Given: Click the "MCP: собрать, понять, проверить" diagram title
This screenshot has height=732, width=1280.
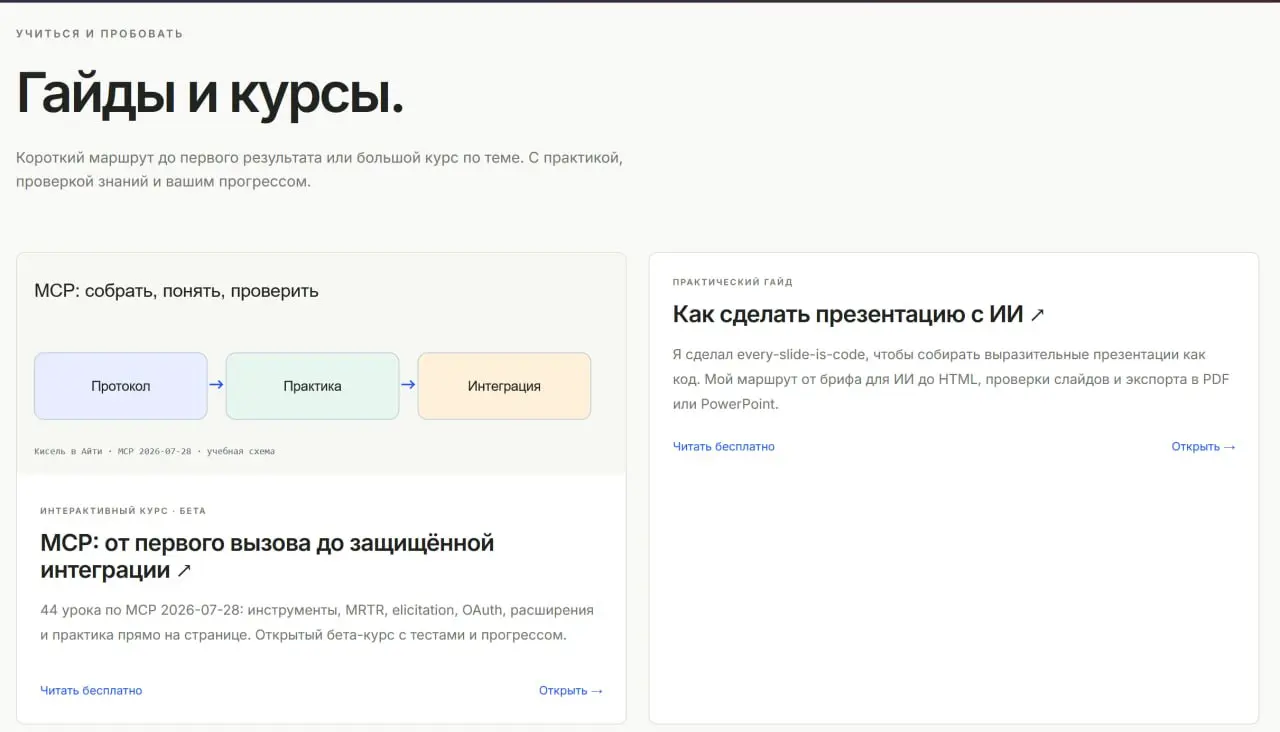Looking at the screenshot, I should [177, 291].
